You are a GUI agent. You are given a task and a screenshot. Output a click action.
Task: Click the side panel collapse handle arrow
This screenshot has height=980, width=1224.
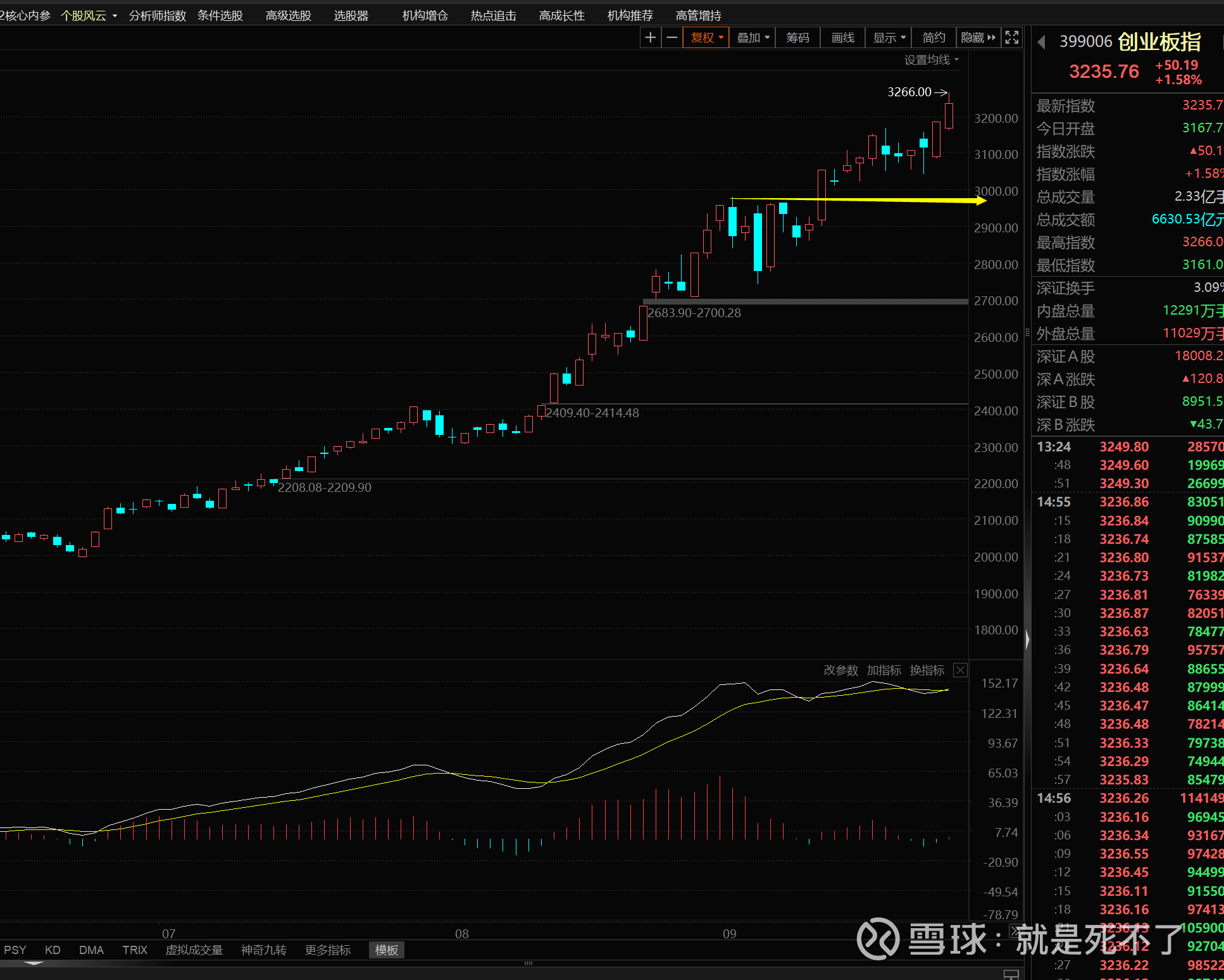click(x=1027, y=639)
